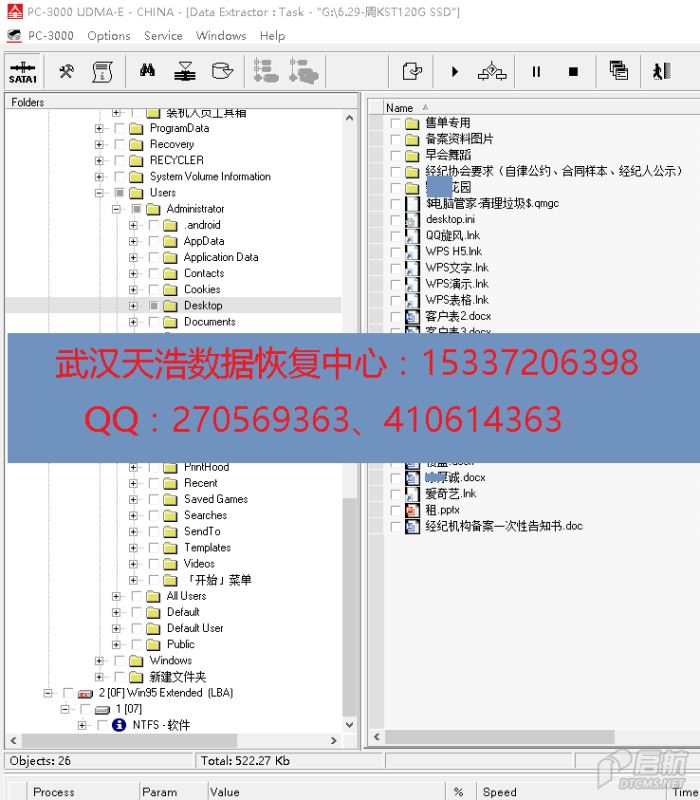
Task: Click the exit door icon in toolbar
Action: [661, 72]
